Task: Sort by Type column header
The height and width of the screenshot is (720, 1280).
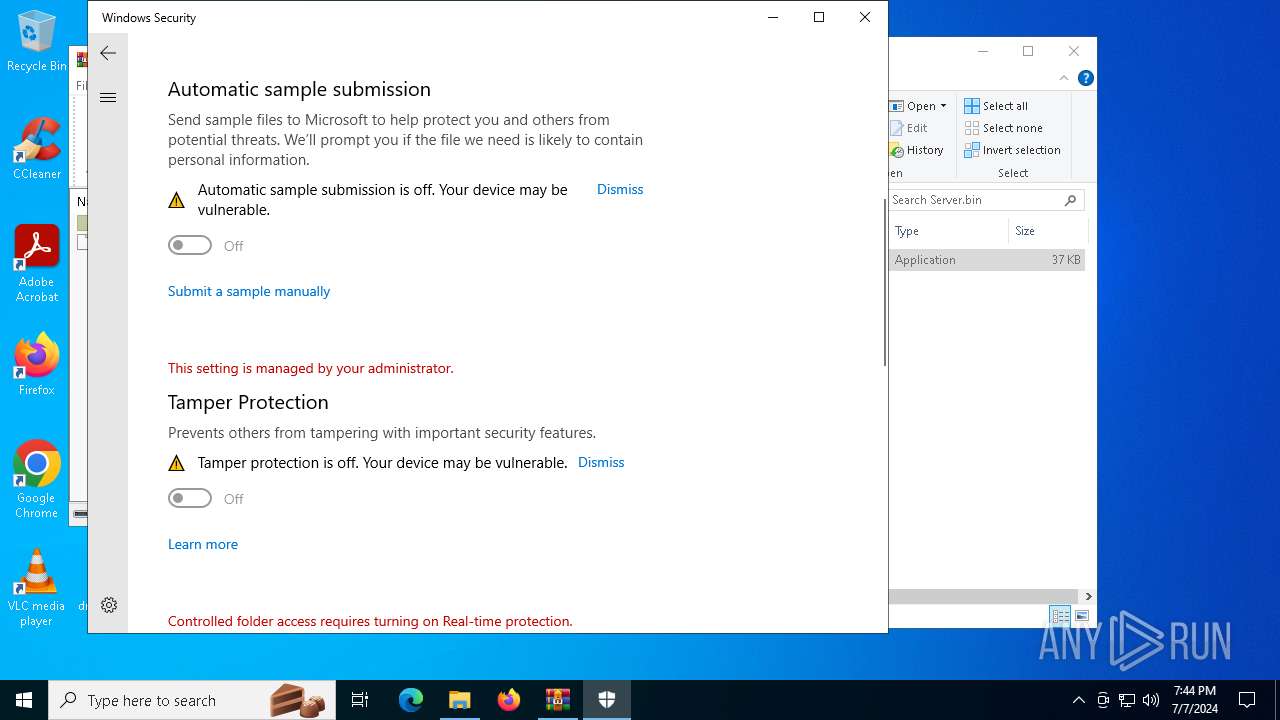Action: coord(949,231)
